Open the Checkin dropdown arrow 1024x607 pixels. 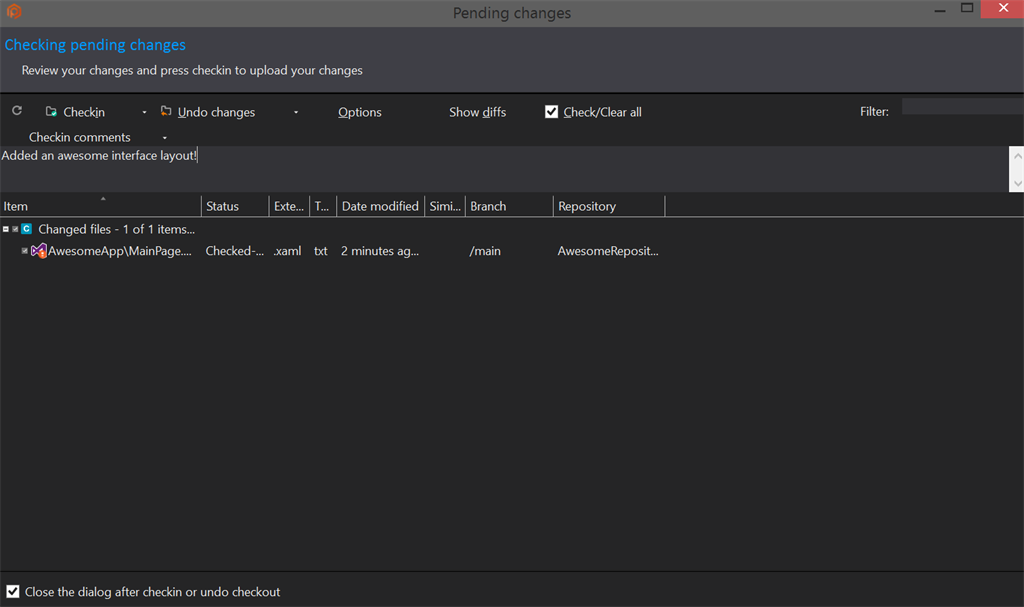(143, 112)
